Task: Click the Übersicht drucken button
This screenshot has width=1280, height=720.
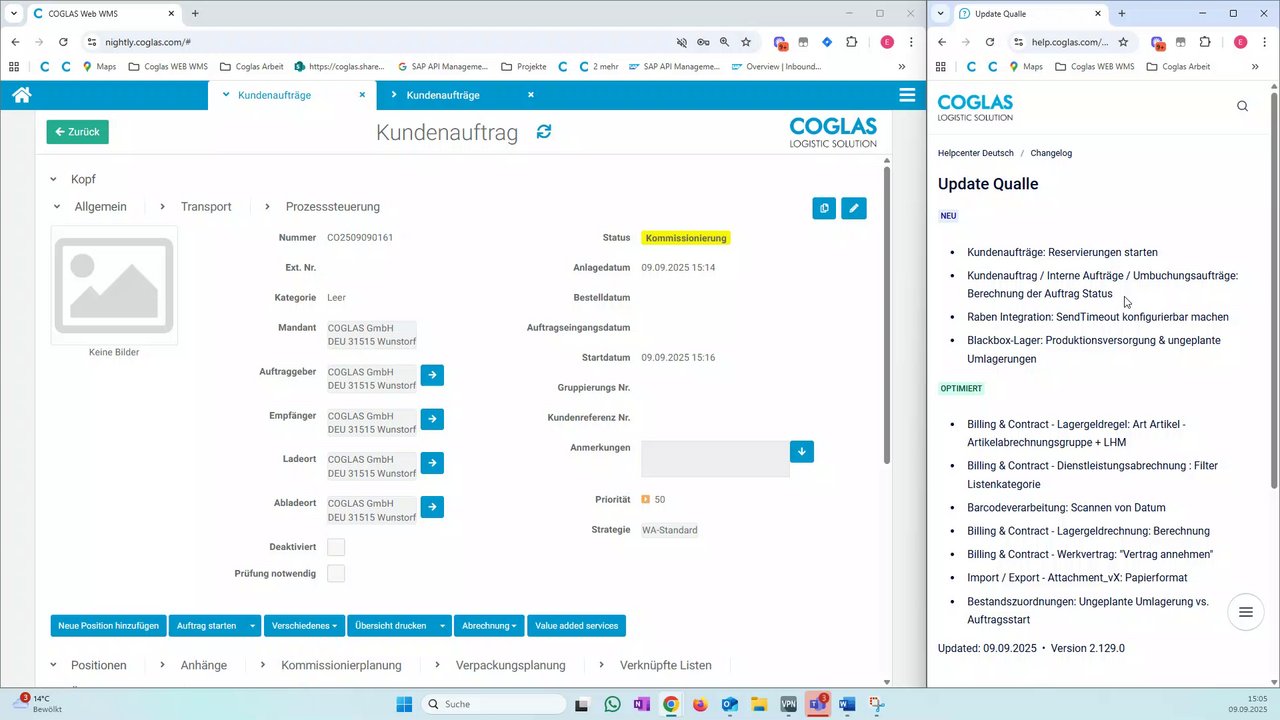Action: (390, 626)
